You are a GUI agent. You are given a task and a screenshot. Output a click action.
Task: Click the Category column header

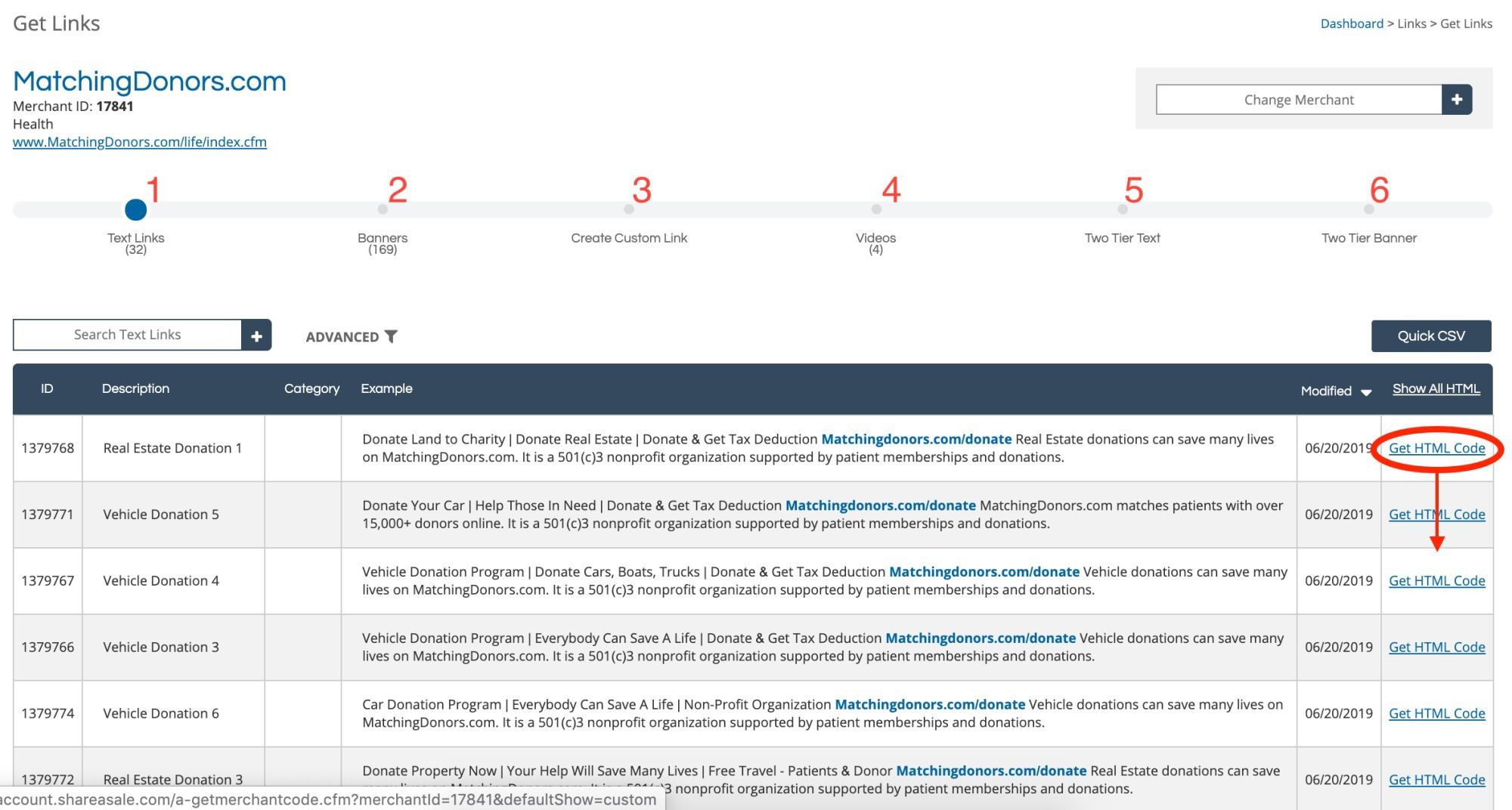pos(311,388)
